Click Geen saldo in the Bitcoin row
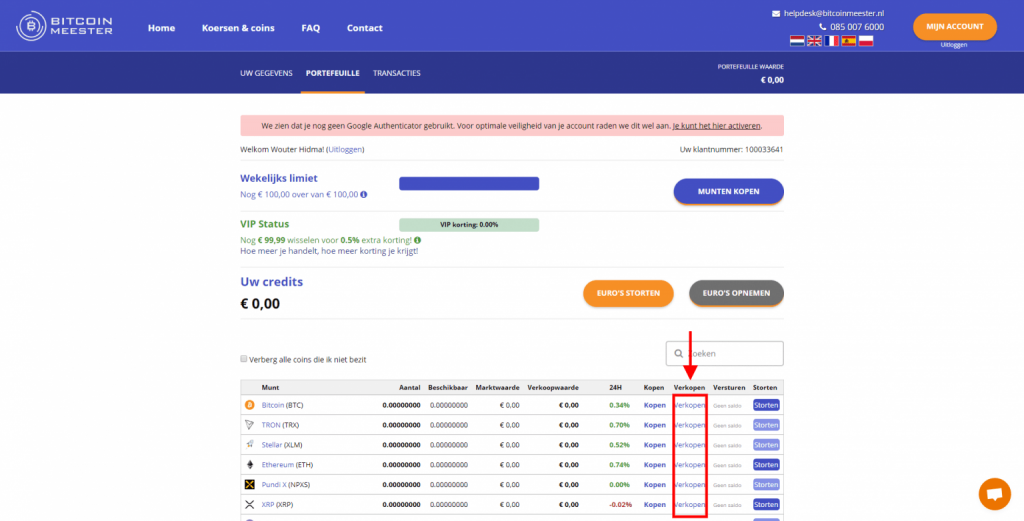The image size is (1024, 521). (729, 406)
